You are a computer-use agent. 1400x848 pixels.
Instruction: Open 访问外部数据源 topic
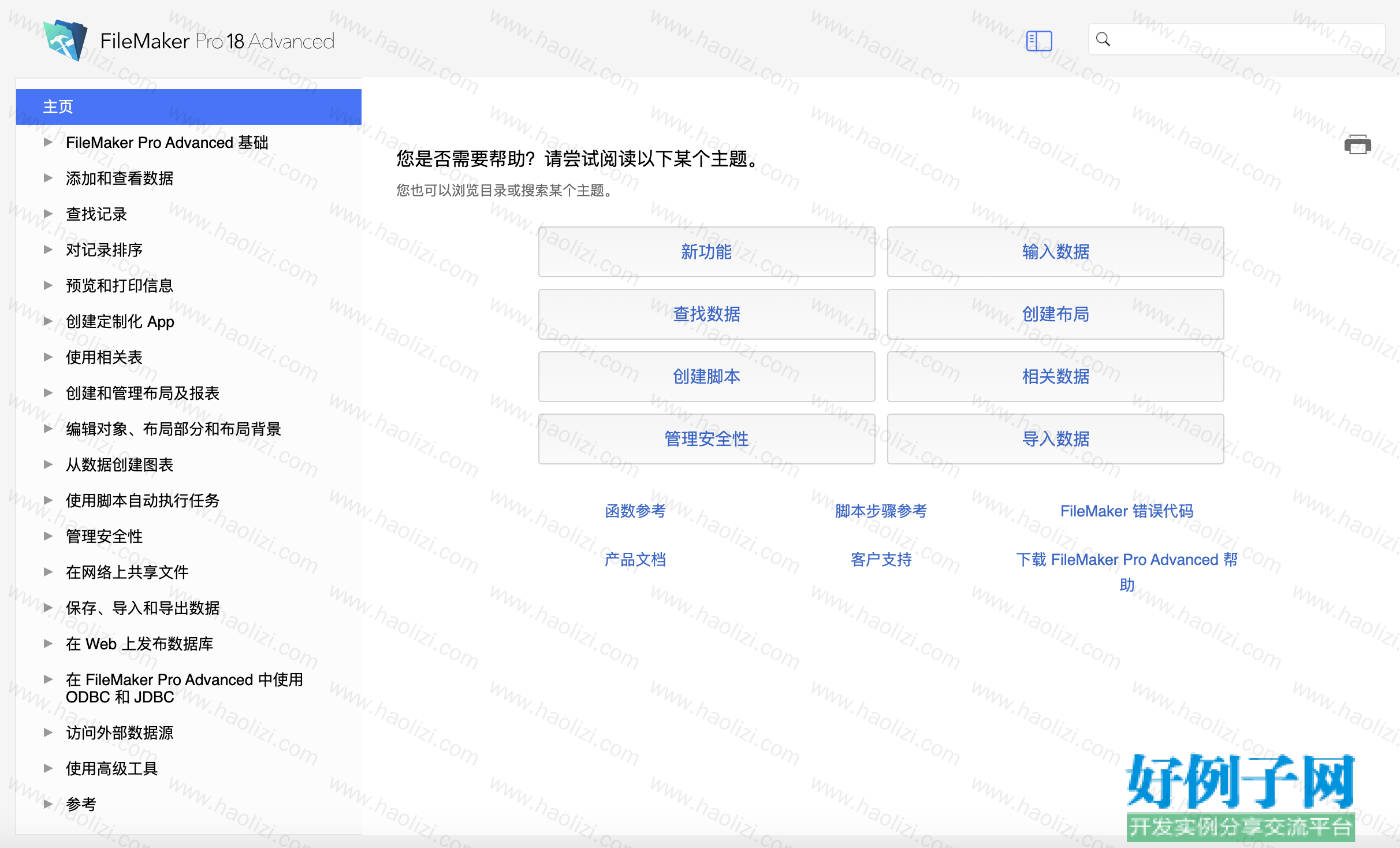coord(120,733)
